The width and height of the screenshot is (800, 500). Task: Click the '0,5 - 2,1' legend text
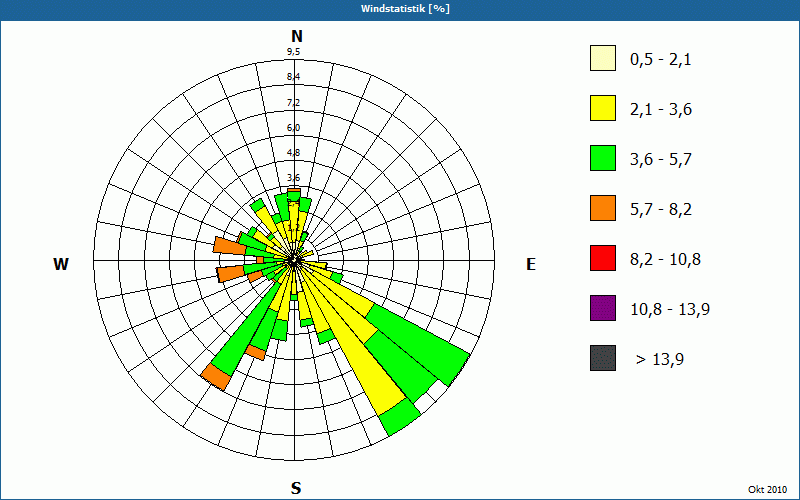[x=661, y=60]
